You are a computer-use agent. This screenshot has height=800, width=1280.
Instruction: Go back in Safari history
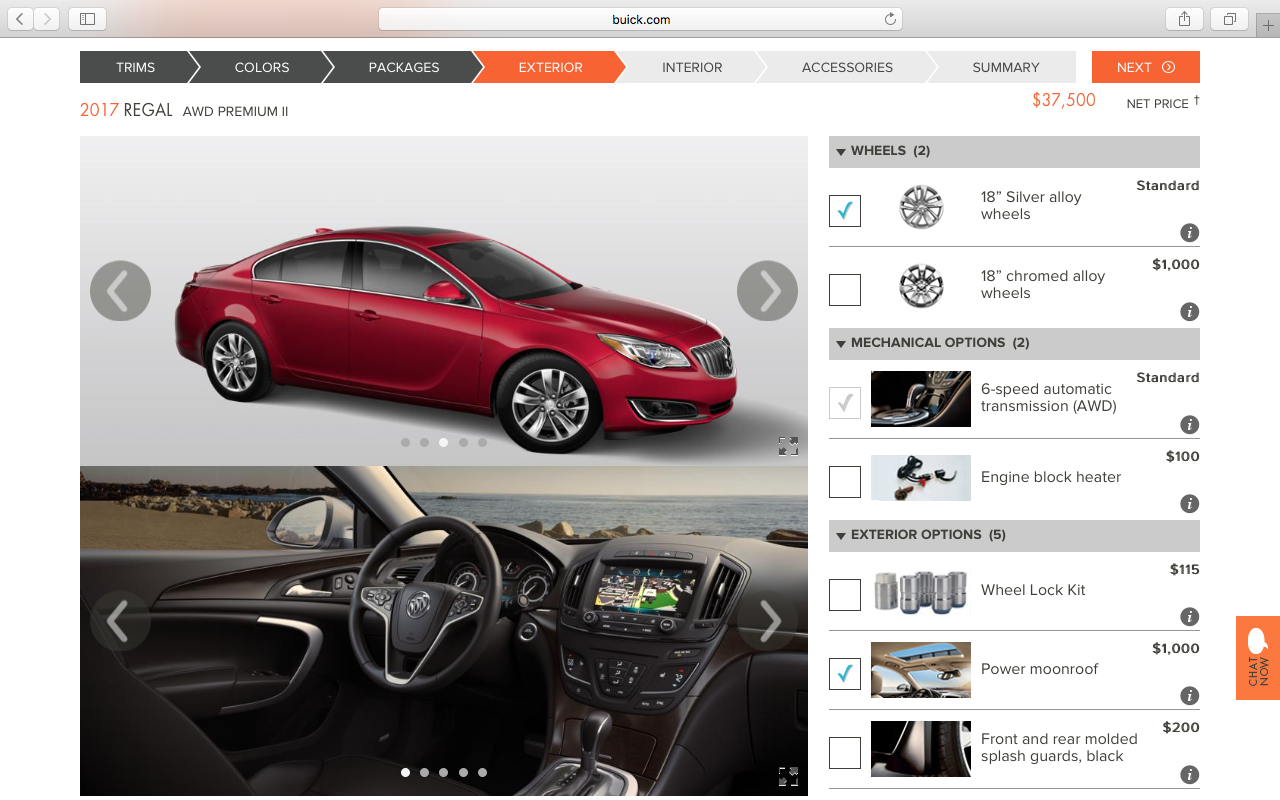tap(21, 18)
